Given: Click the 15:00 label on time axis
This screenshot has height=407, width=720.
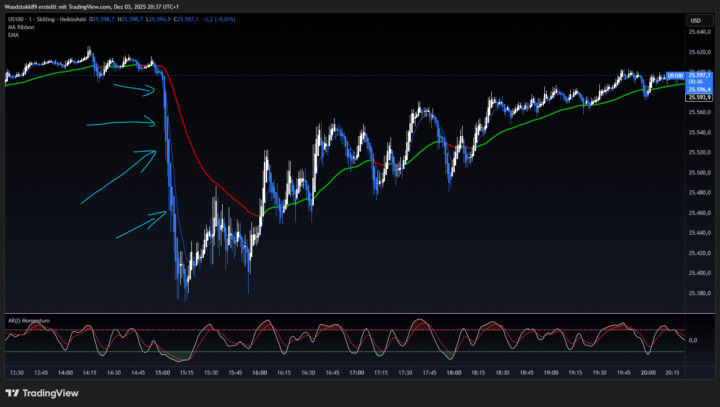Looking at the screenshot, I should tap(160, 371).
